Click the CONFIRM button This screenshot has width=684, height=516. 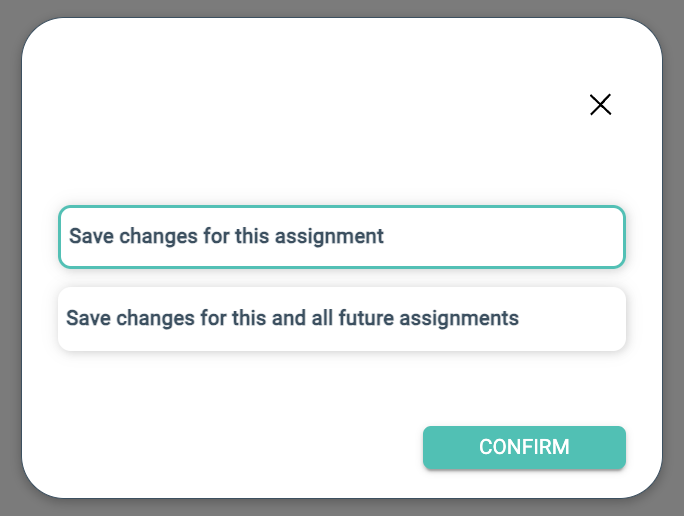524,447
